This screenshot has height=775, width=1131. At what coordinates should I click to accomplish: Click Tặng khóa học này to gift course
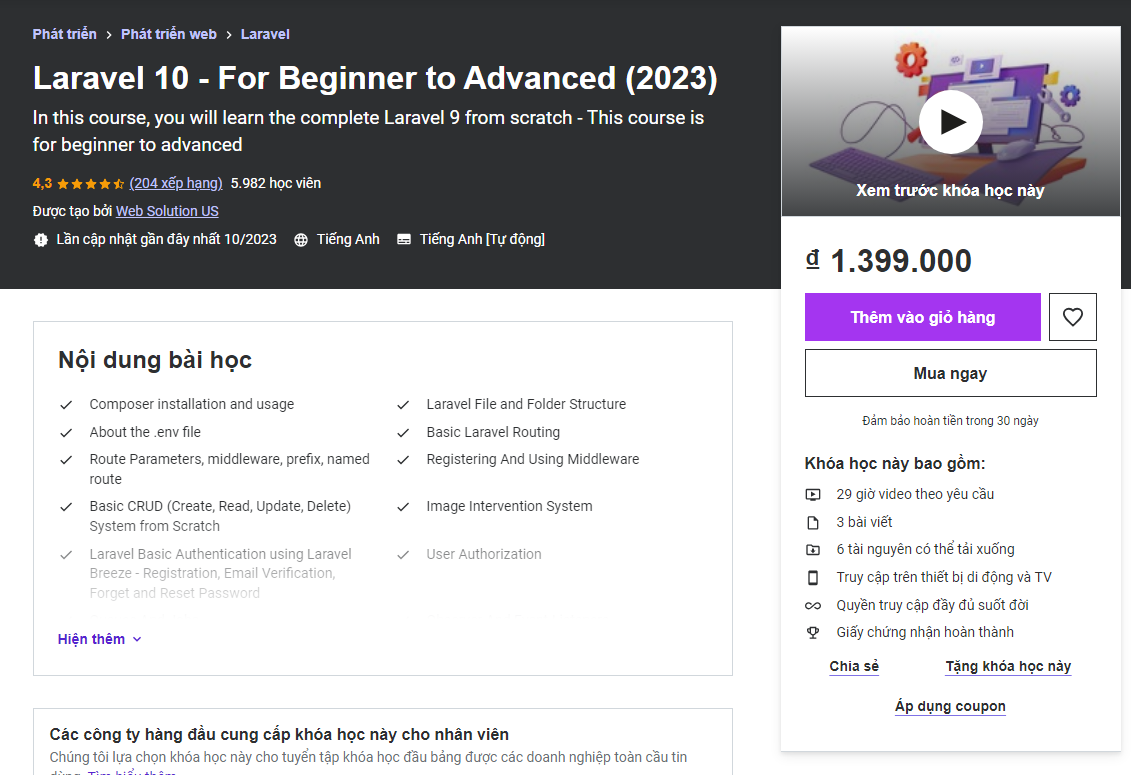tap(1007, 666)
